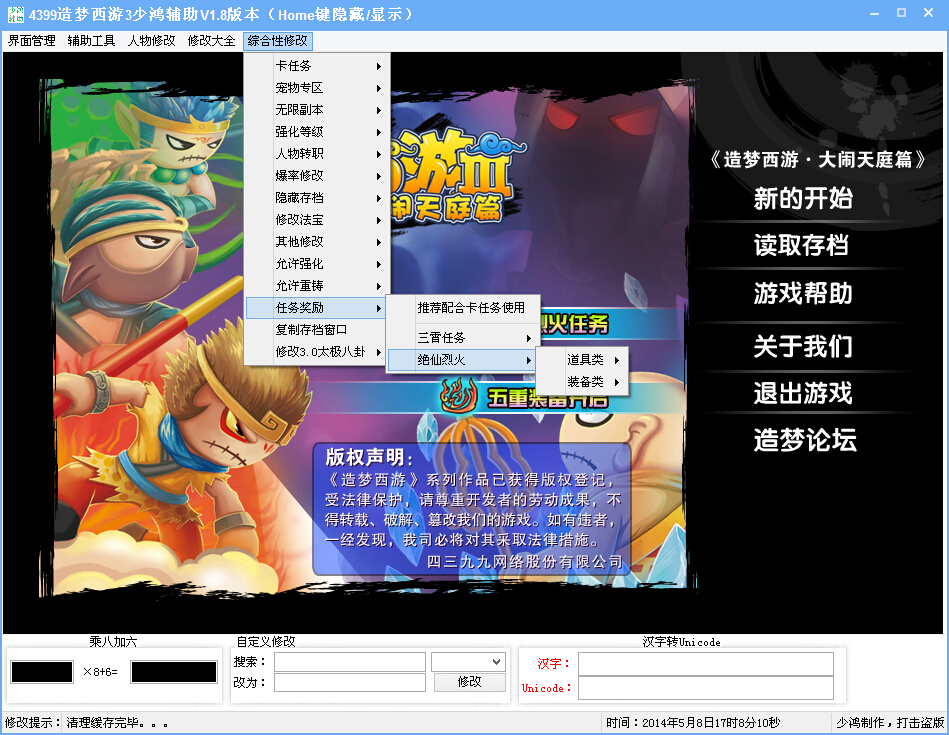Open 游戏帮助 game help
The height and width of the screenshot is (735, 949).
click(x=803, y=294)
